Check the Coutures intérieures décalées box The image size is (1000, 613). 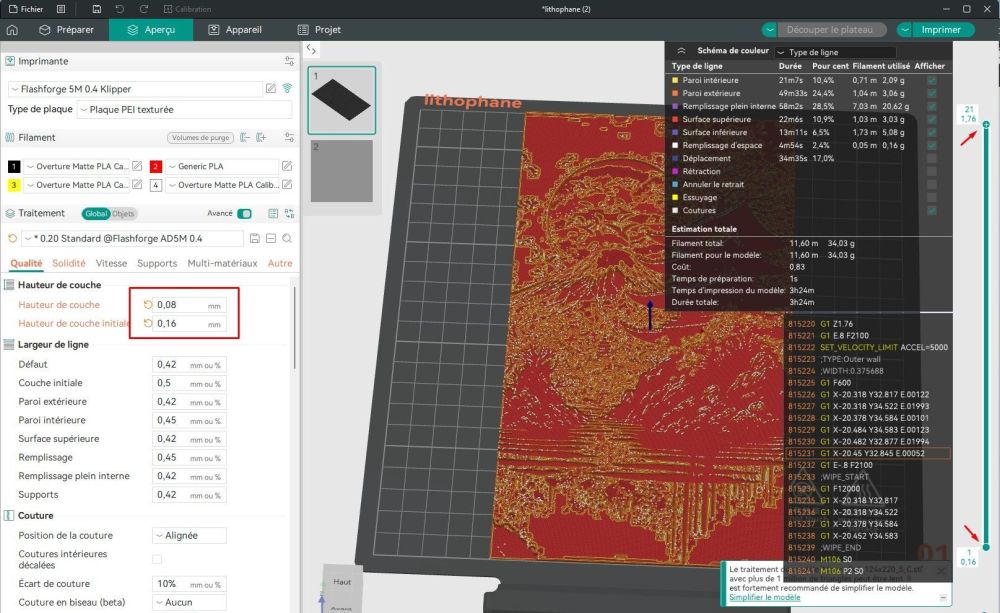tap(157, 559)
